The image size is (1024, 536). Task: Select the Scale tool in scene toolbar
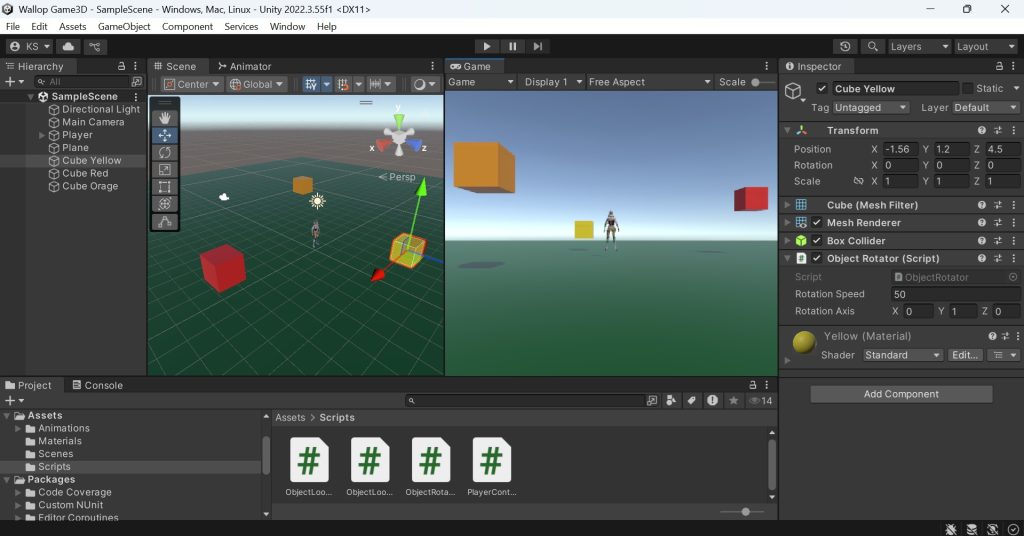165,170
